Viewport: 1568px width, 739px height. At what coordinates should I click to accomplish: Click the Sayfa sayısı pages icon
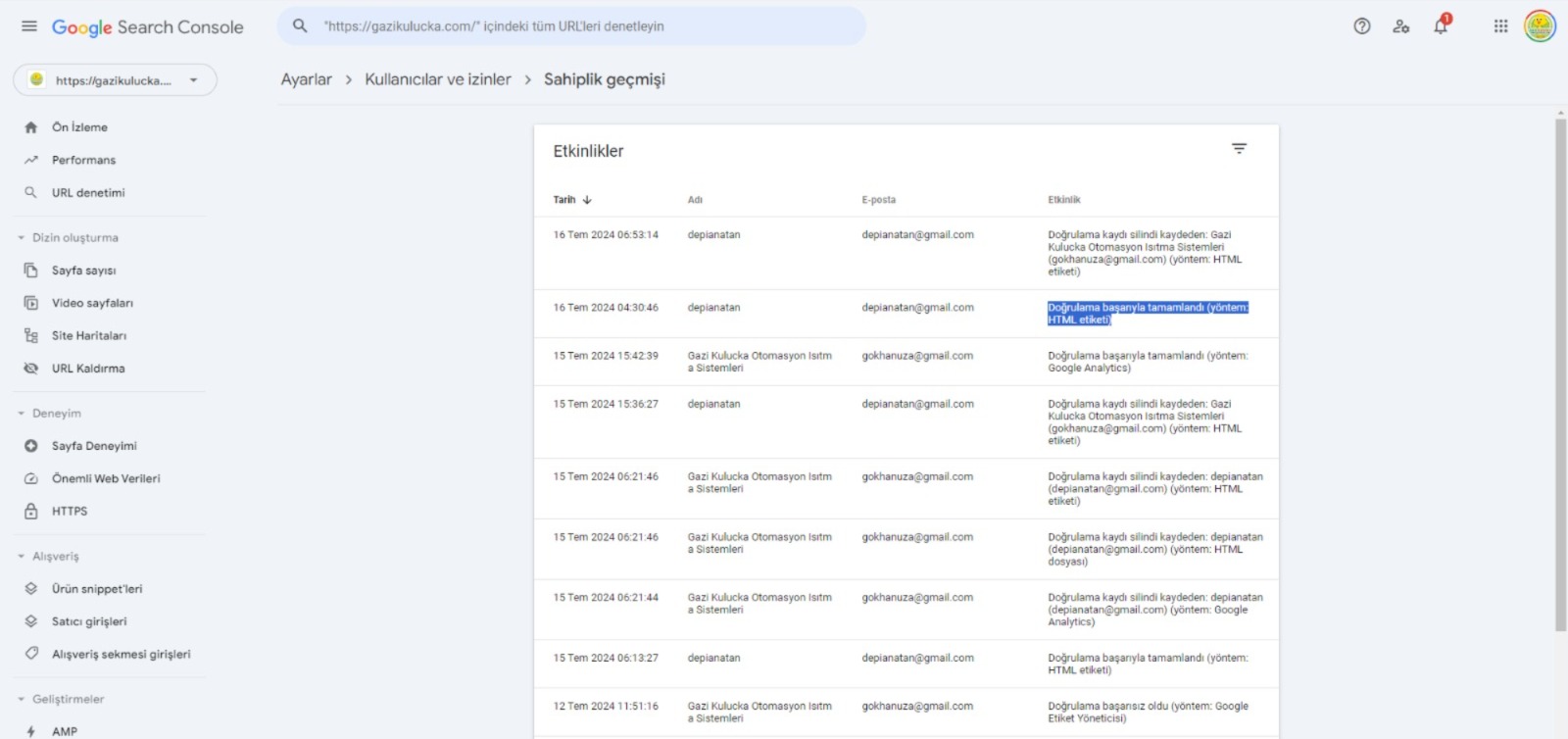click(x=31, y=271)
